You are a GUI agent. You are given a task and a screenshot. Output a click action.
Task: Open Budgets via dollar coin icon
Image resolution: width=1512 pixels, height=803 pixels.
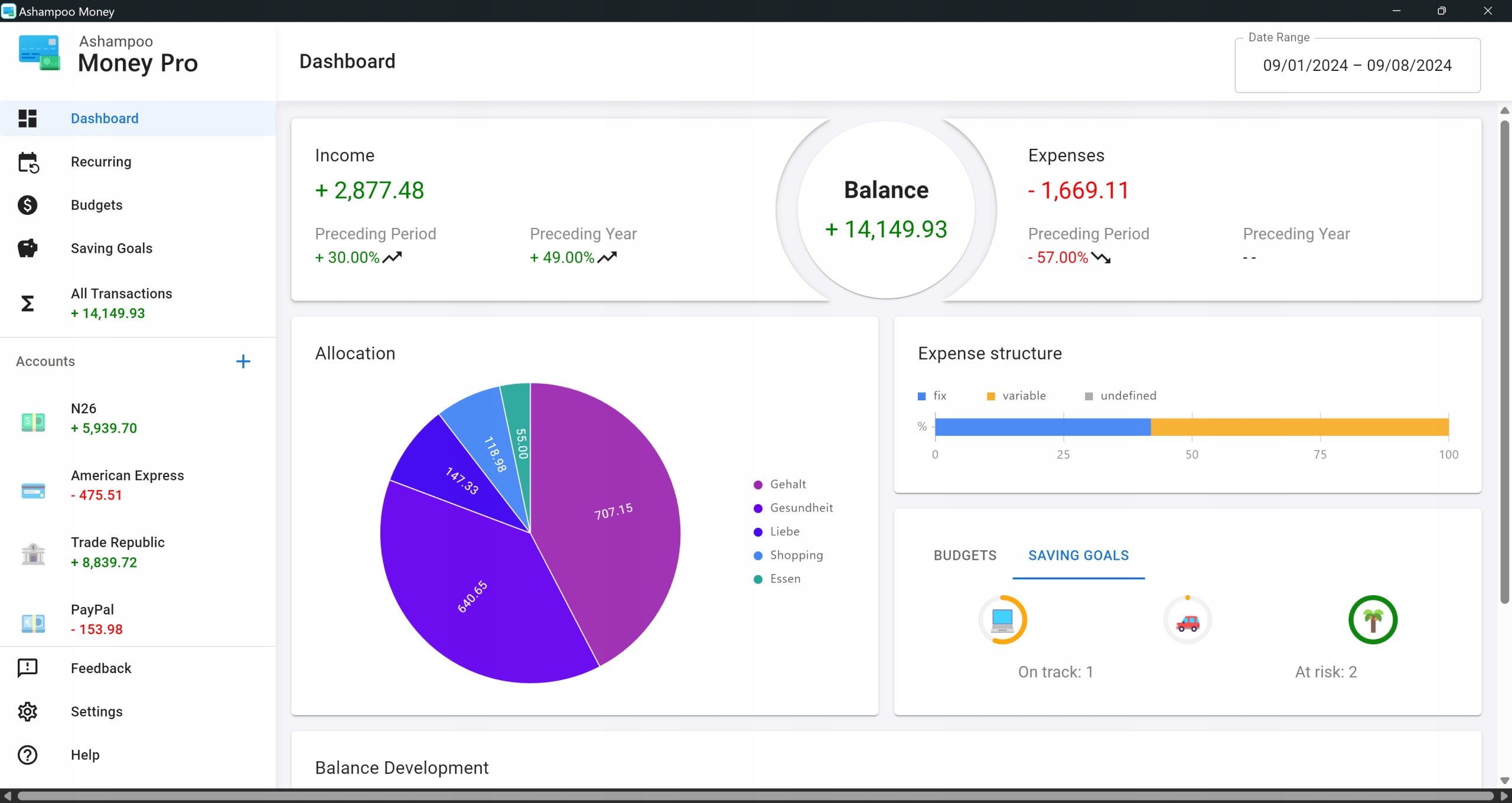[x=28, y=205]
